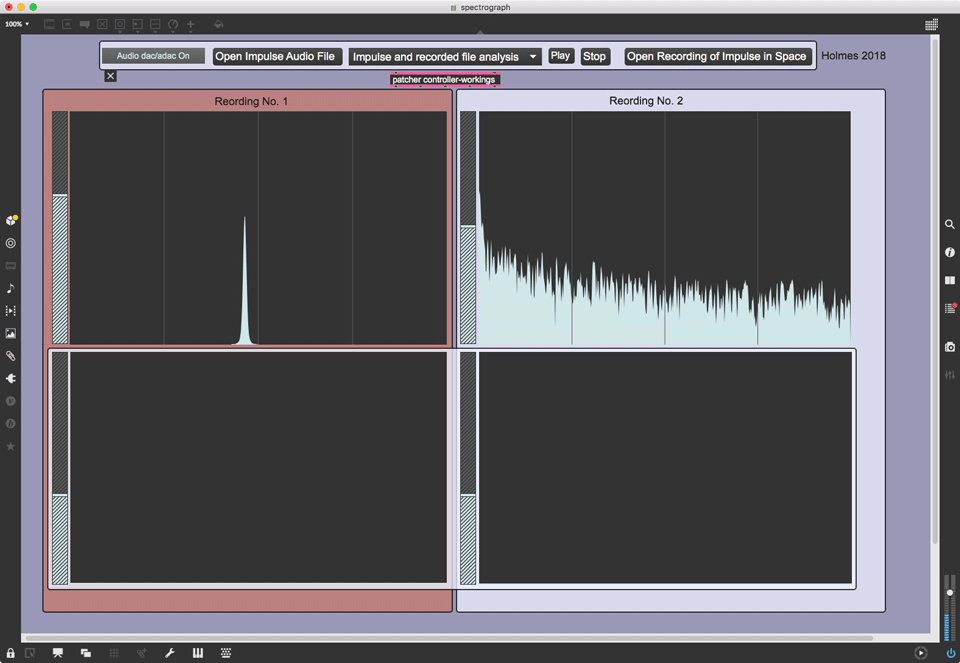Add a Toggle object from top toolbar
Image resolution: width=960 pixels, height=663 pixels.
(x=102, y=24)
